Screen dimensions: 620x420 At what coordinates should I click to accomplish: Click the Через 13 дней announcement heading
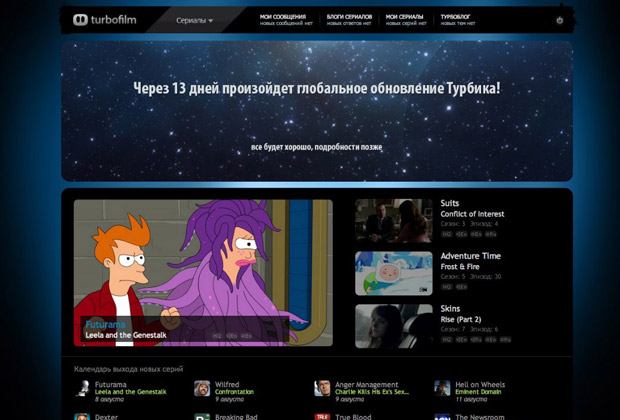tap(317, 88)
